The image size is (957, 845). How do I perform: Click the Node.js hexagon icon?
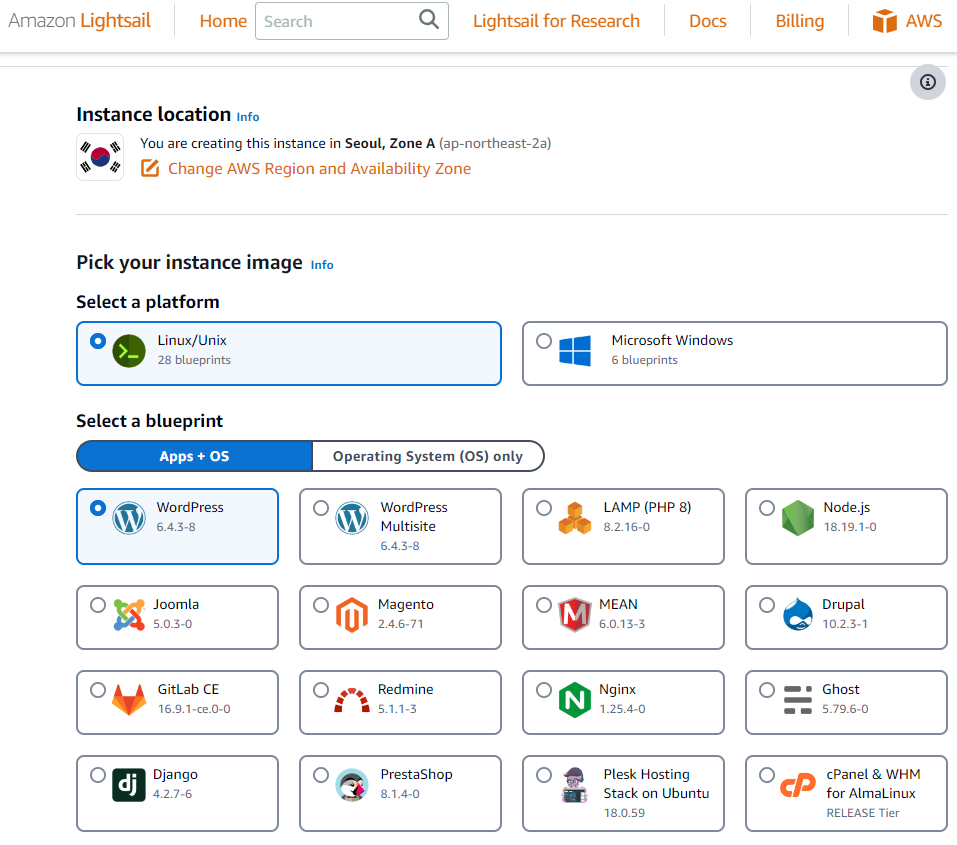coord(798,518)
